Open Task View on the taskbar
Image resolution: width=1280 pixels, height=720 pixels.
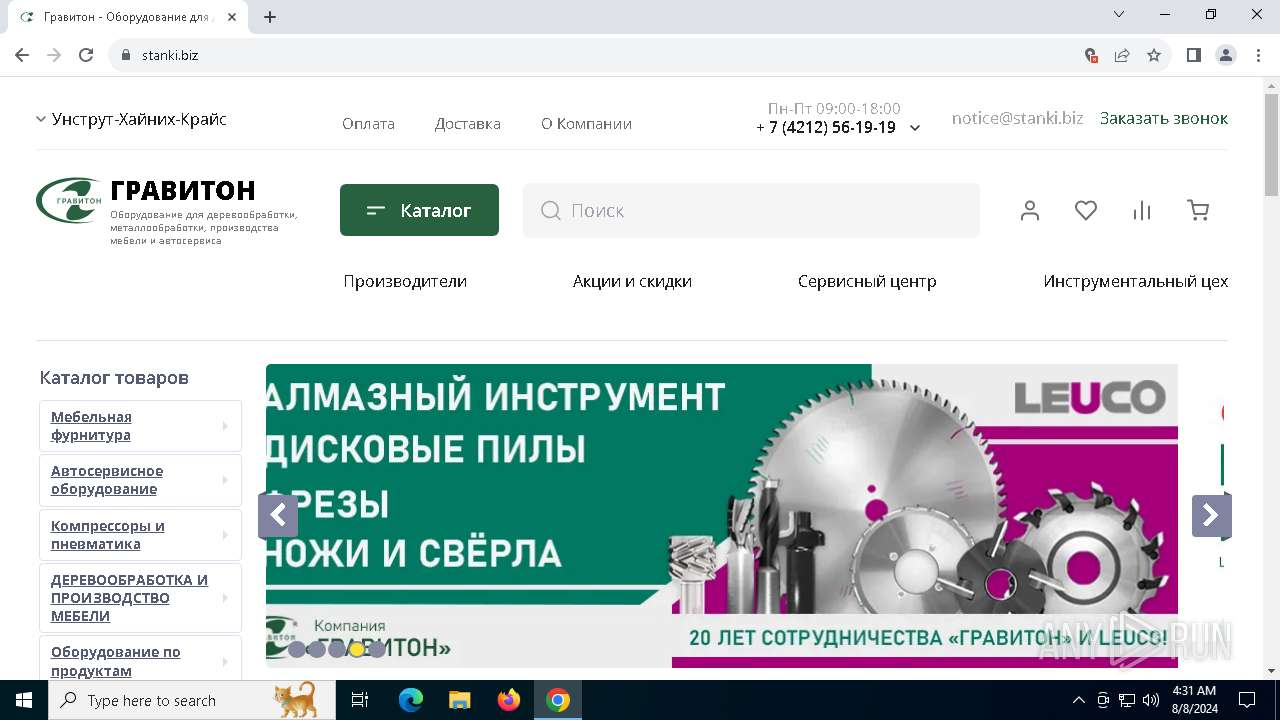pos(360,700)
